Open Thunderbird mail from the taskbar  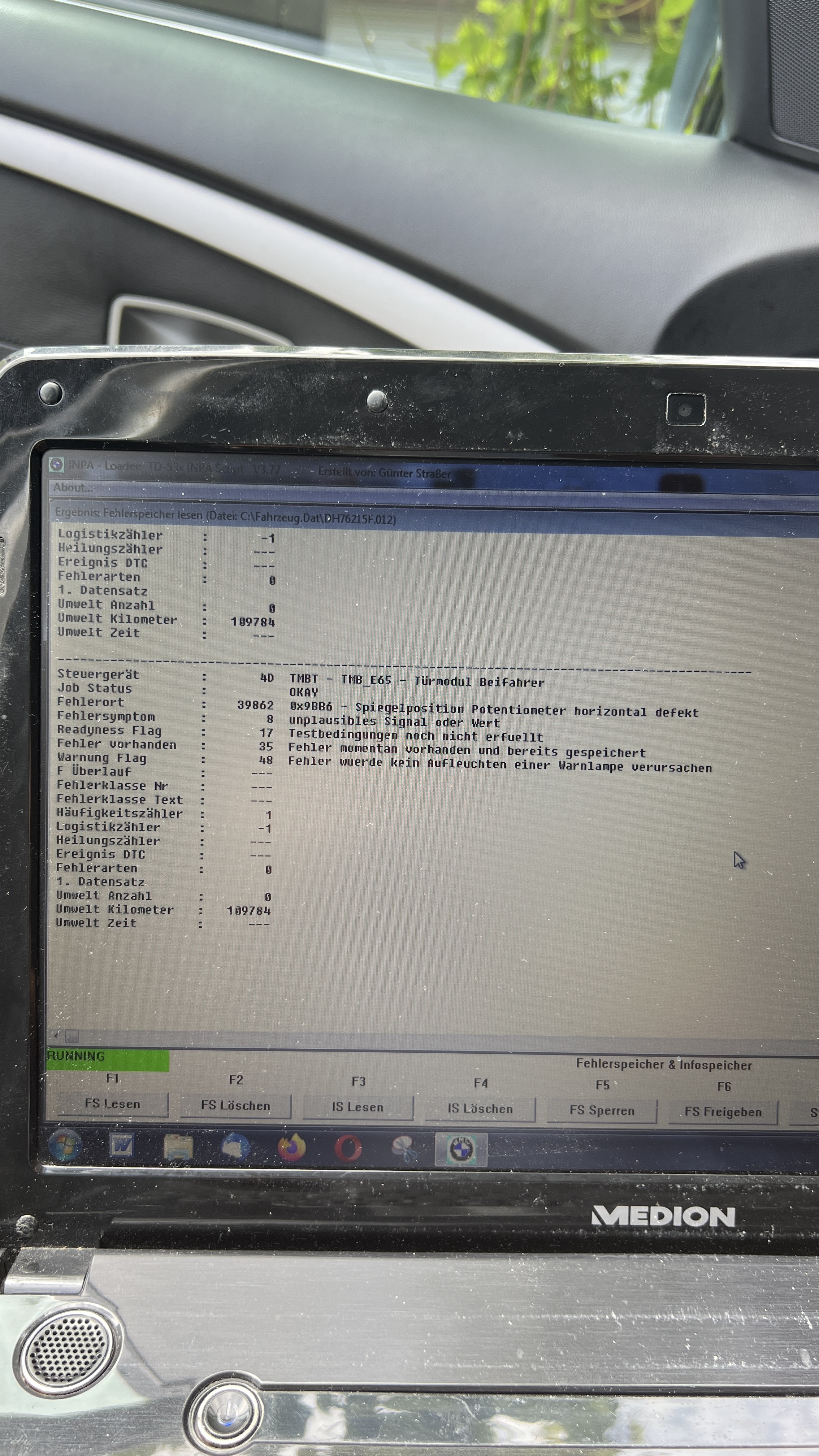(x=235, y=1147)
